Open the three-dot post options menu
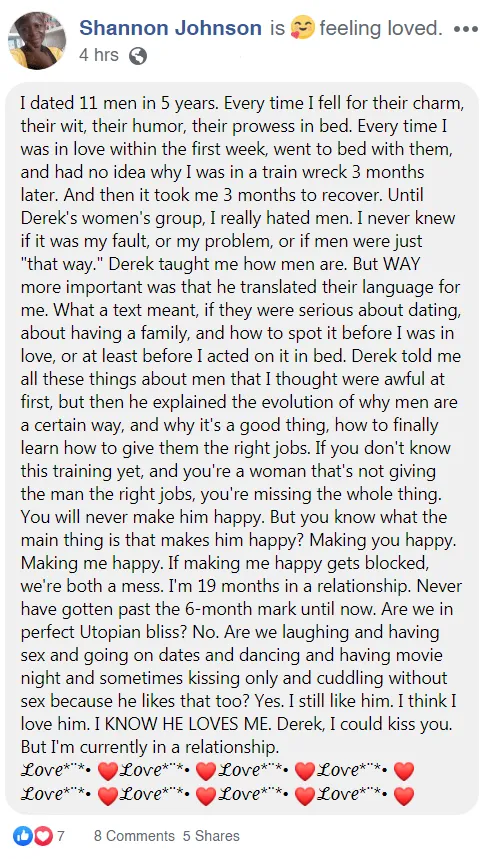494x859 pixels. coord(466,29)
